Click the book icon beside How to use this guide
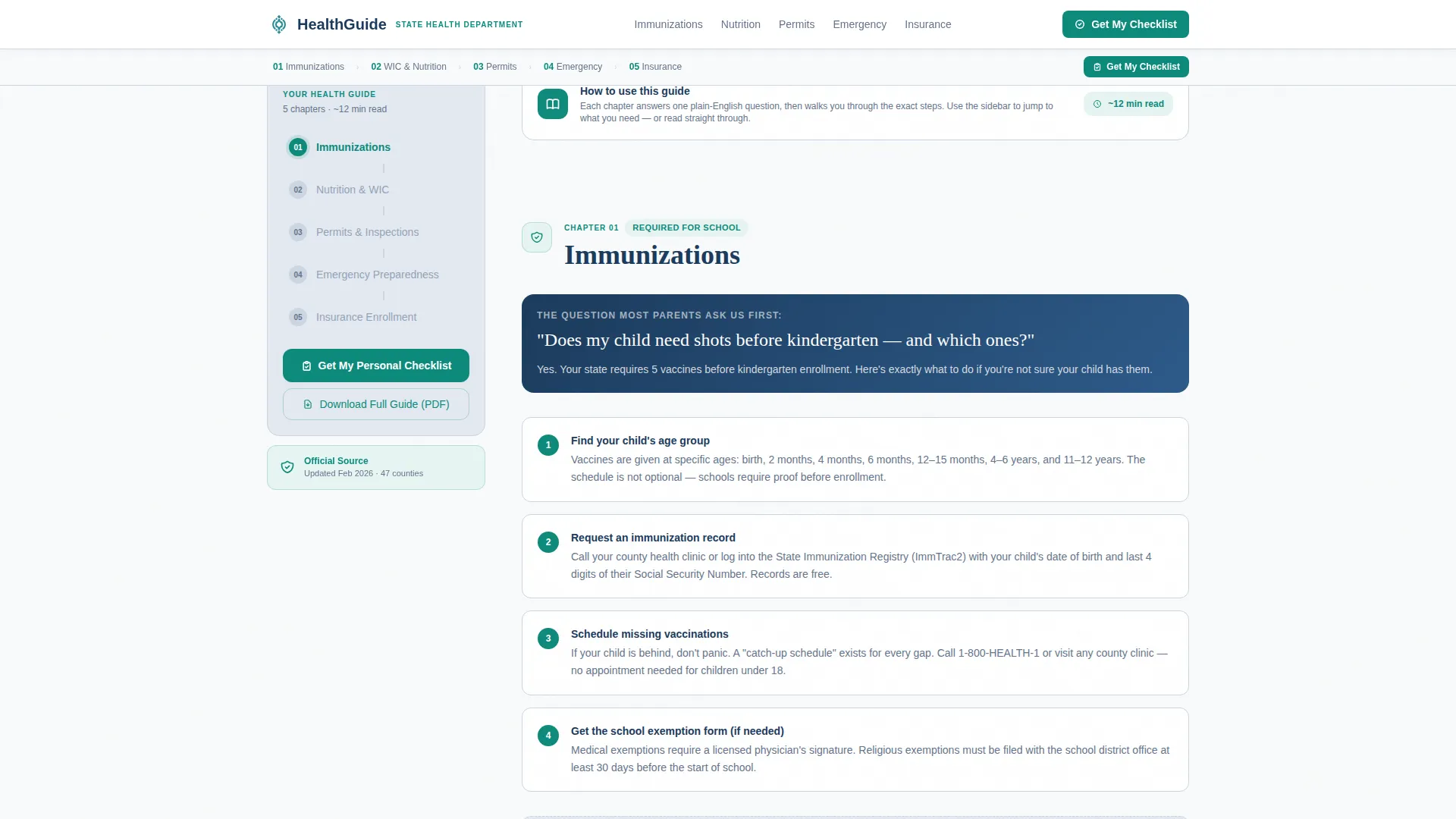 pos(553,104)
